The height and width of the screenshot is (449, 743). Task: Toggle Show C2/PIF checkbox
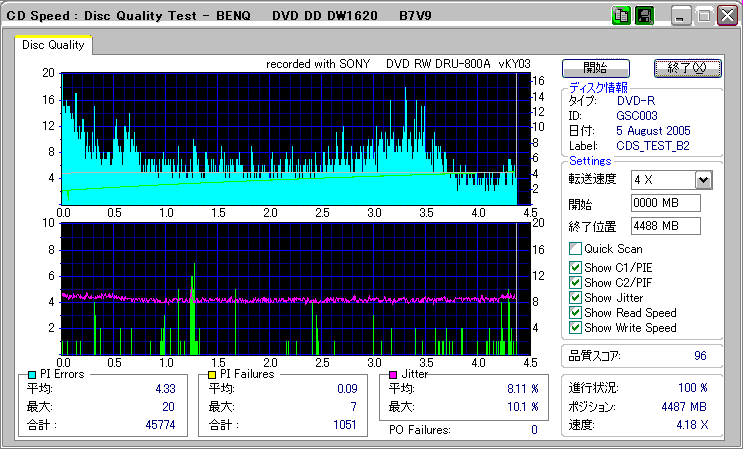[575, 282]
